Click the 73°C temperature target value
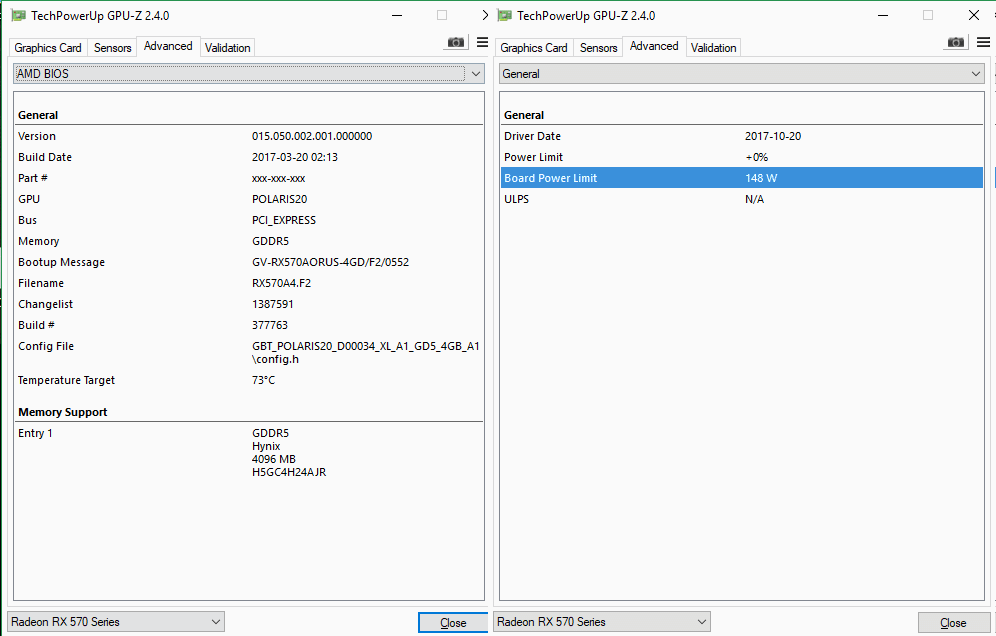Screen dimensions: 996x636 [x=264, y=380]
